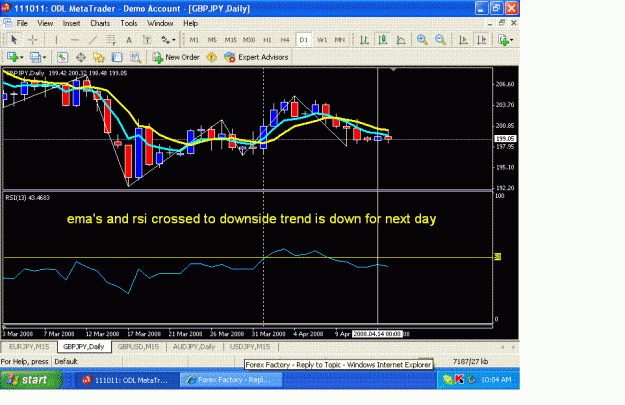Click the New Order button
Image resolution: width=625 pixels, height=405 pixels.
[x=176, y=57]
